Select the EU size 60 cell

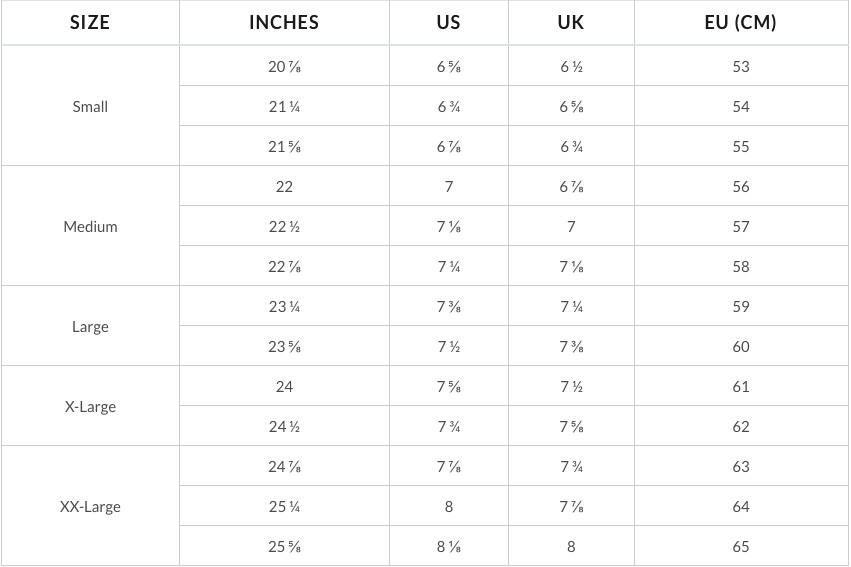(x=740, y=346)
